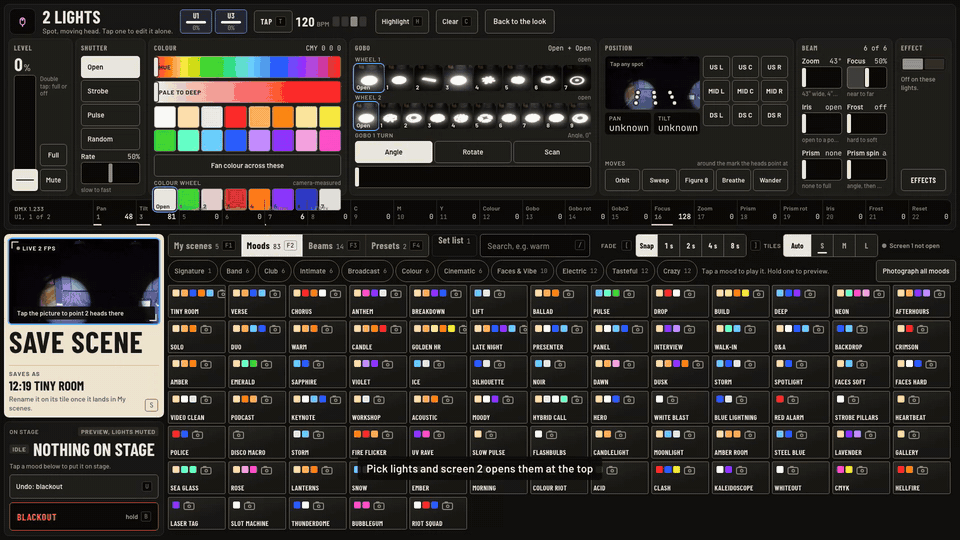
Task: Switch to the My scenes tab
Action: pos(204,246)
